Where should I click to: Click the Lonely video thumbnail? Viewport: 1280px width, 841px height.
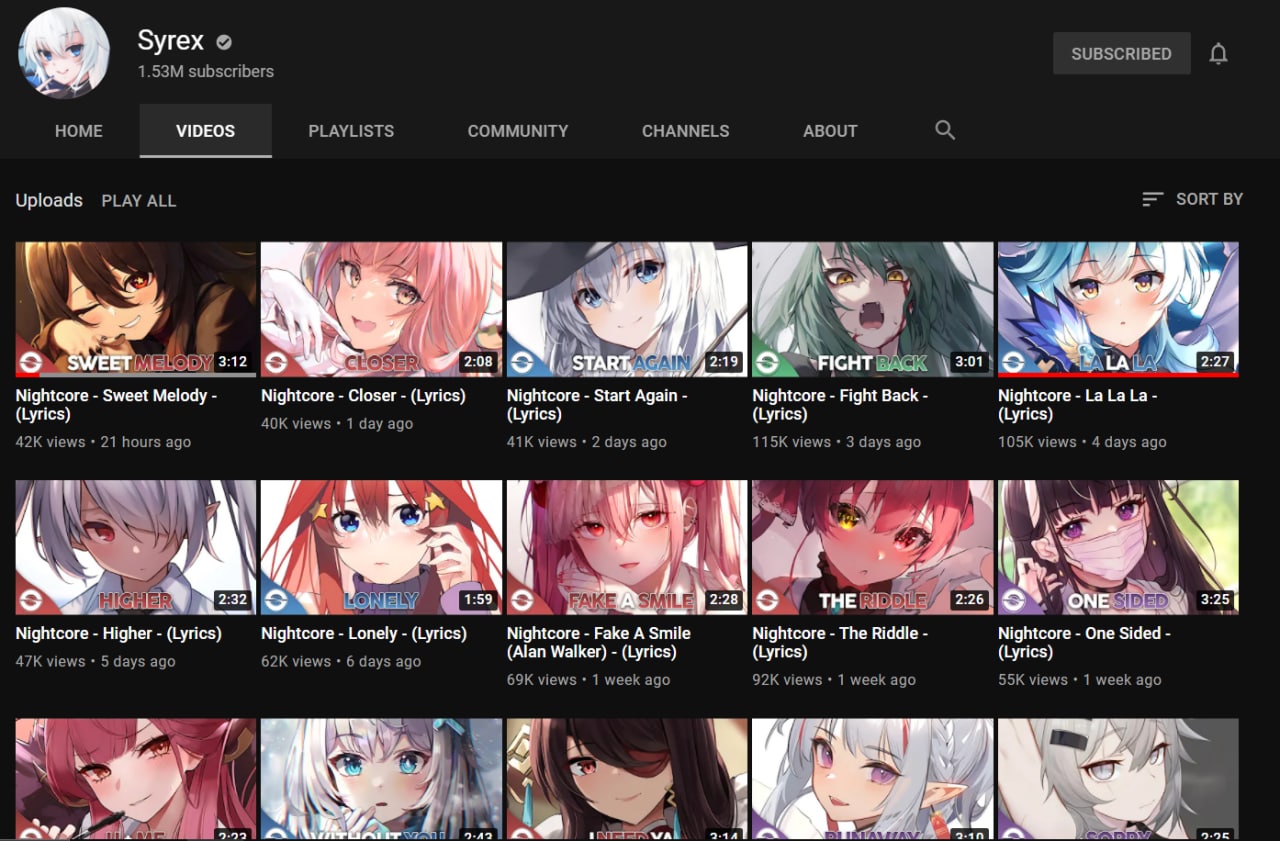381,547
